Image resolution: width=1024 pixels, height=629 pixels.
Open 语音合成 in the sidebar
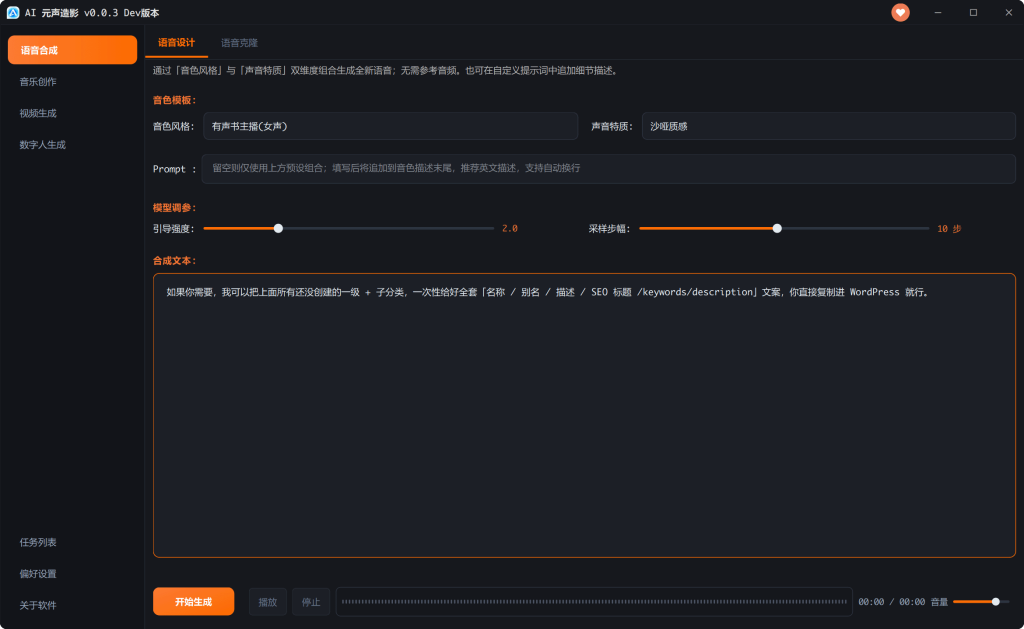pos(72,50)
